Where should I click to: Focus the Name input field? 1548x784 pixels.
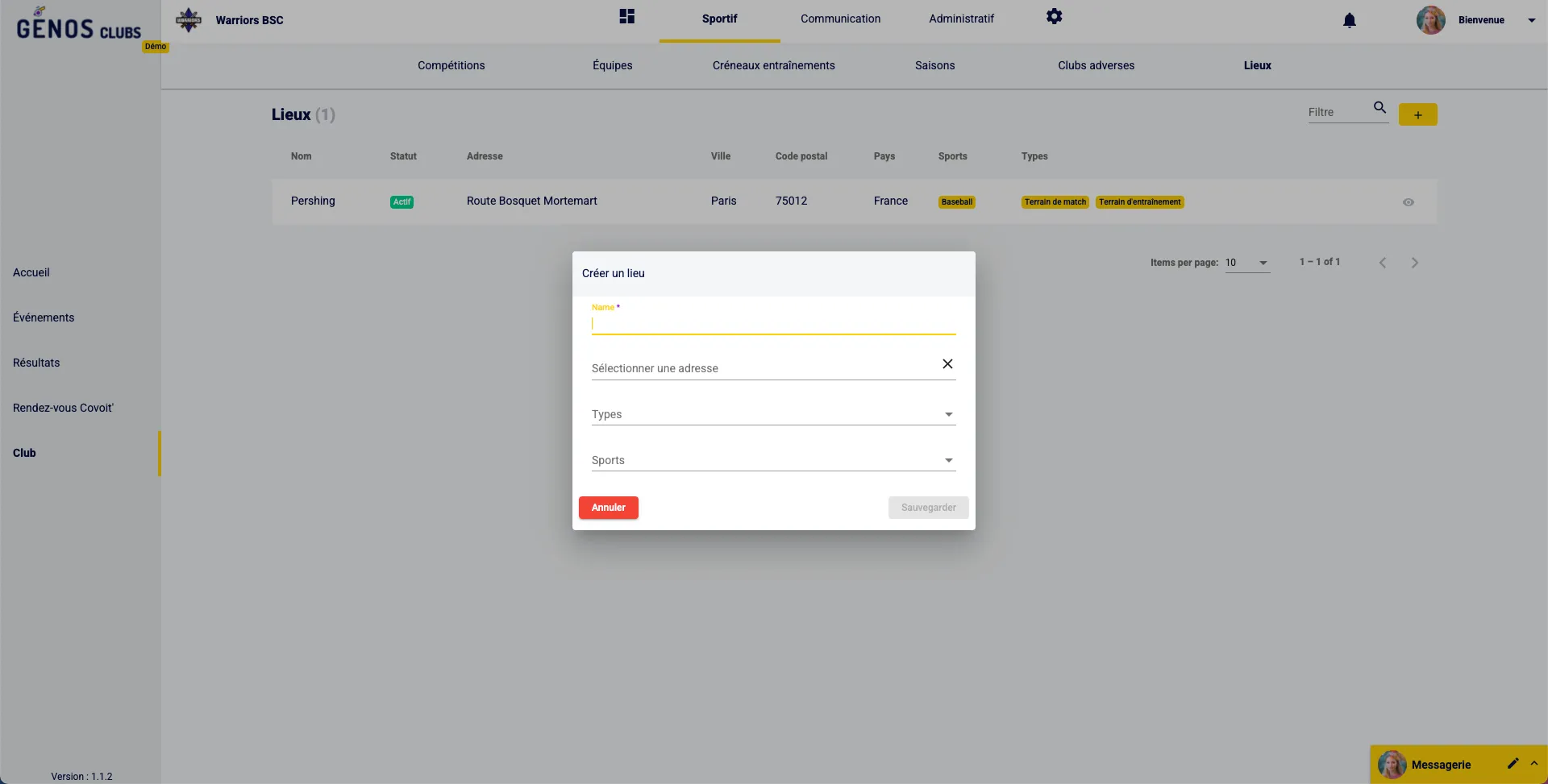pyautogui.click(x=772, y=325)
